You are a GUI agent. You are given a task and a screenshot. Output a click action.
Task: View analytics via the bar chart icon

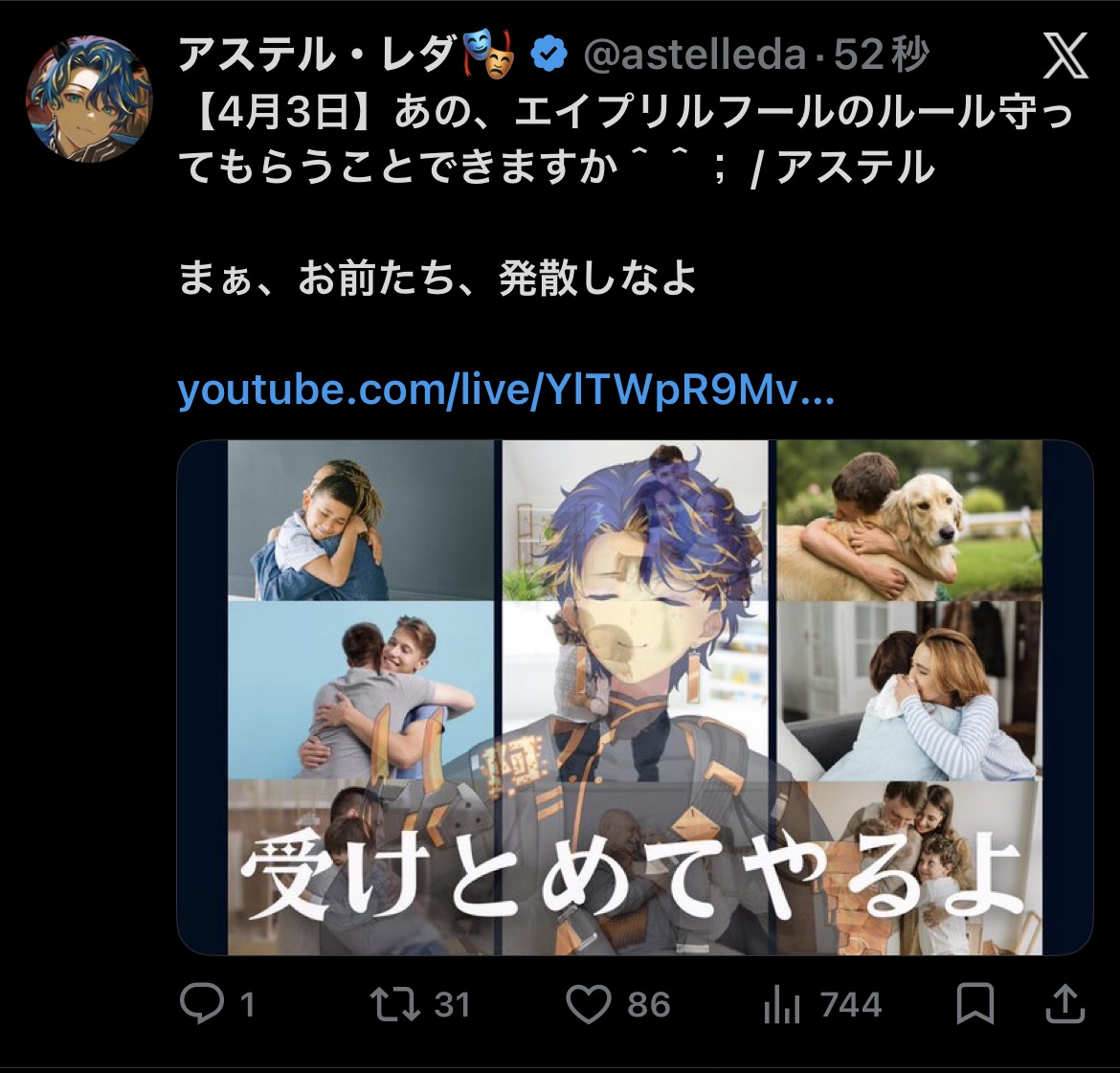click(781, 1004)
